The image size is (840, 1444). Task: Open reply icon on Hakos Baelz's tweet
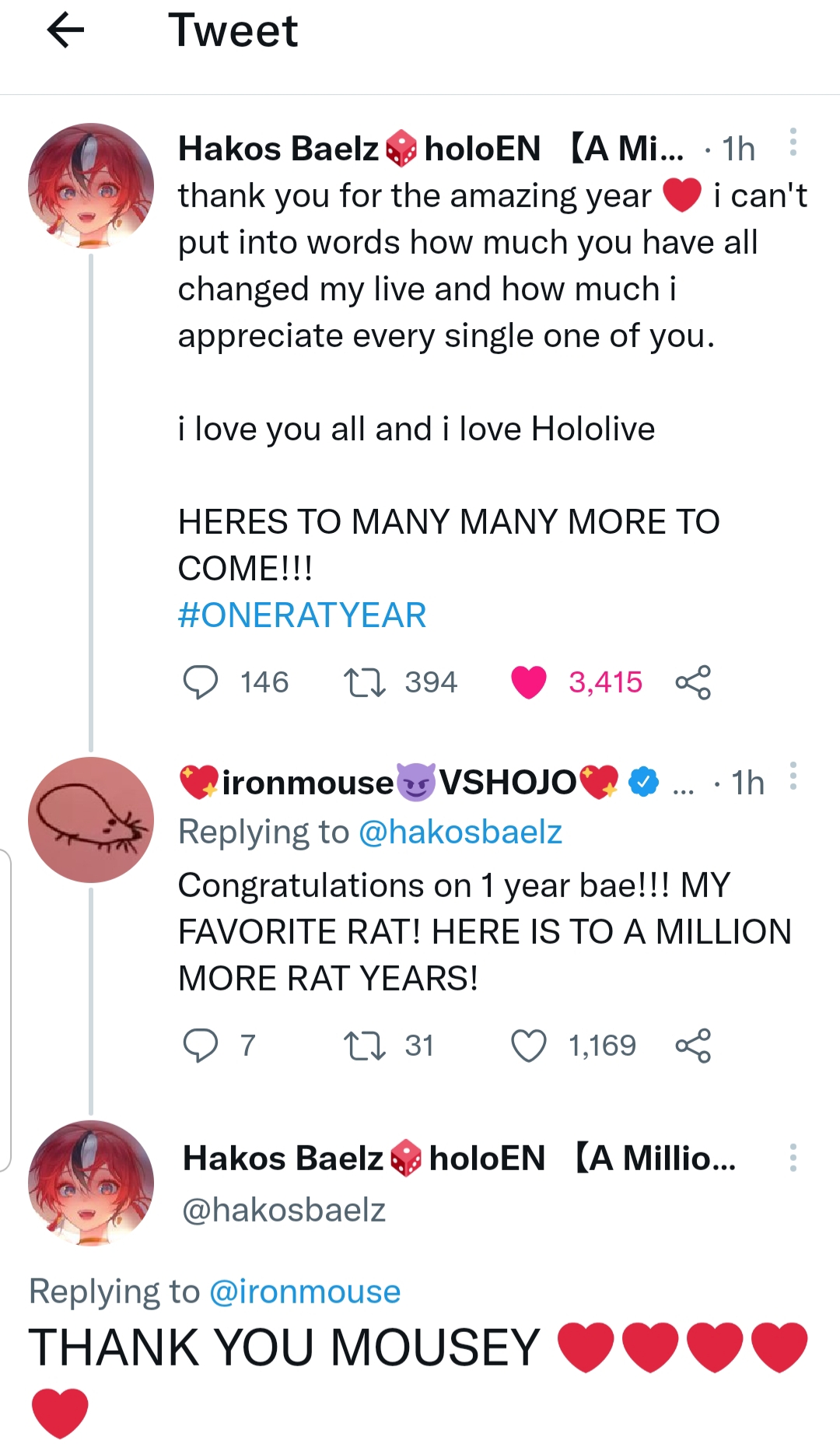[200, 682]
